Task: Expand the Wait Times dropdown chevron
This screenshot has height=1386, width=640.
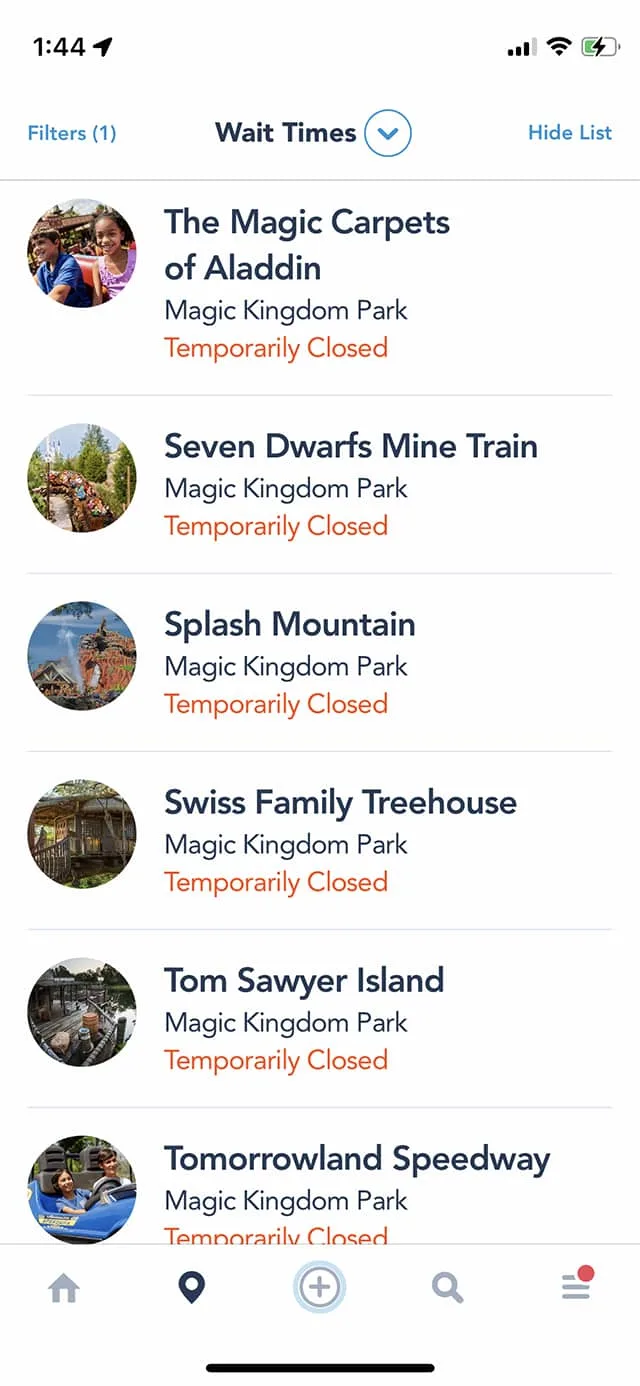Action: click(x=388, y=133)
